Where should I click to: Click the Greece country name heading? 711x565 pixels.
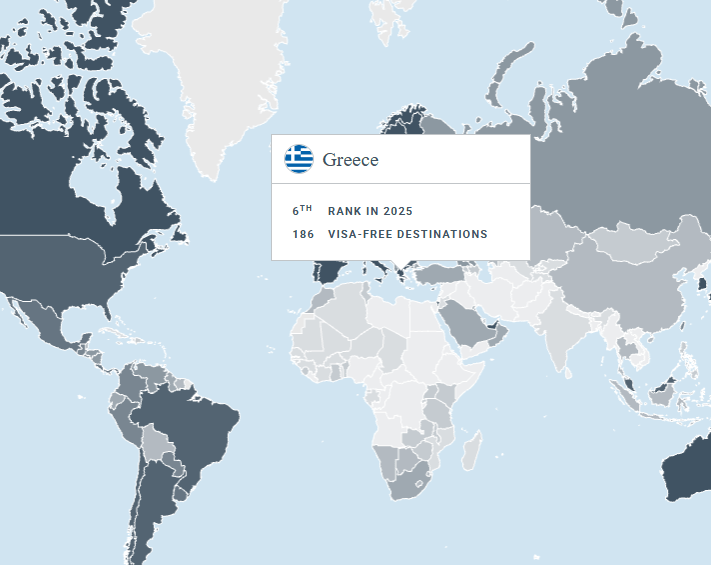click(x=350, y=160)
